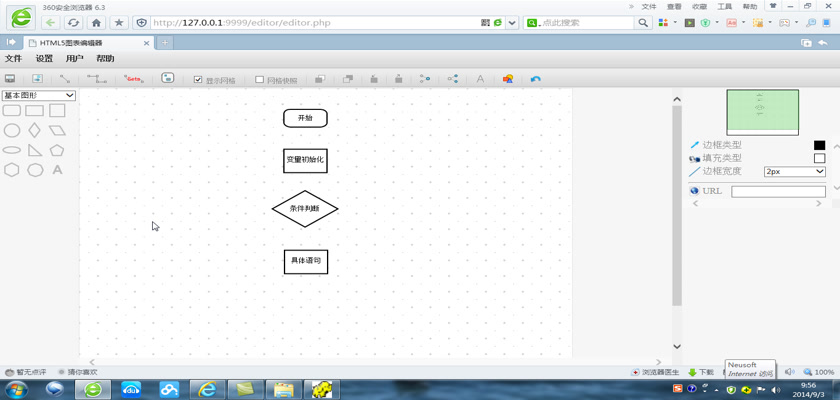Select the 具体语句 box on canvas

pos(305,262)
